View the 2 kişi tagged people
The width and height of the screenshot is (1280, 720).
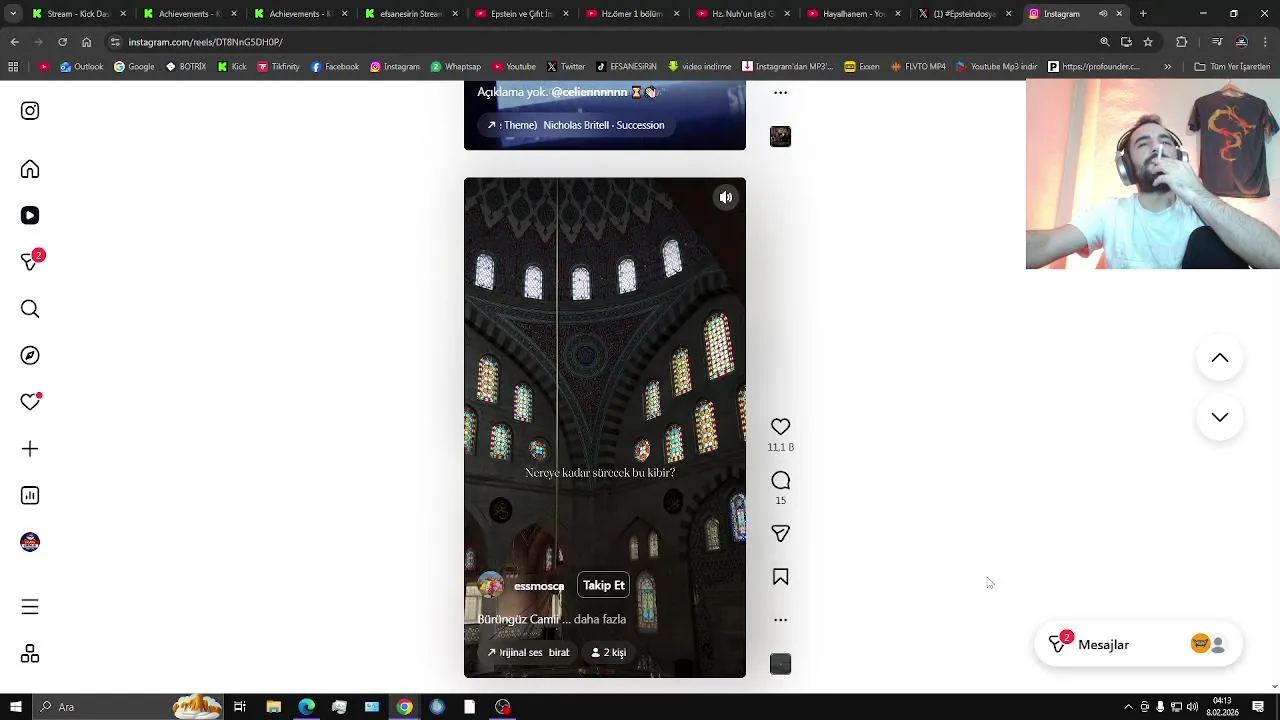[608, 653]
